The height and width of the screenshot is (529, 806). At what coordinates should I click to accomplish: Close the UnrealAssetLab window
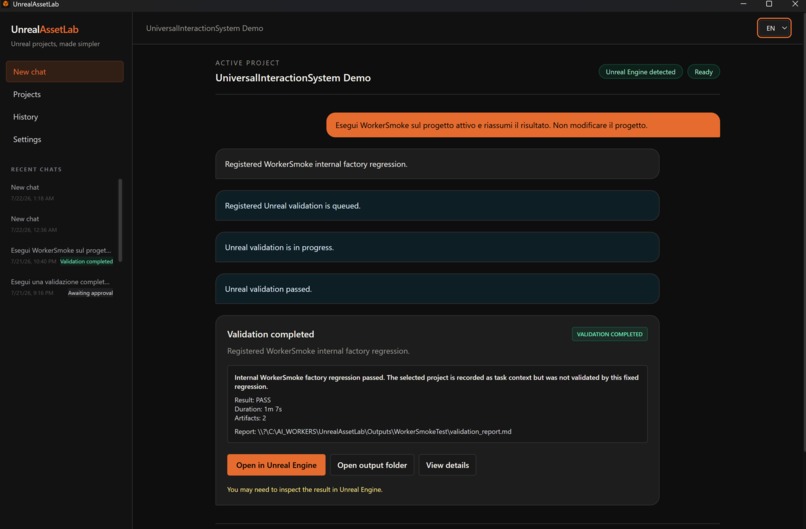pyautogui.click(x=795, y=4)
